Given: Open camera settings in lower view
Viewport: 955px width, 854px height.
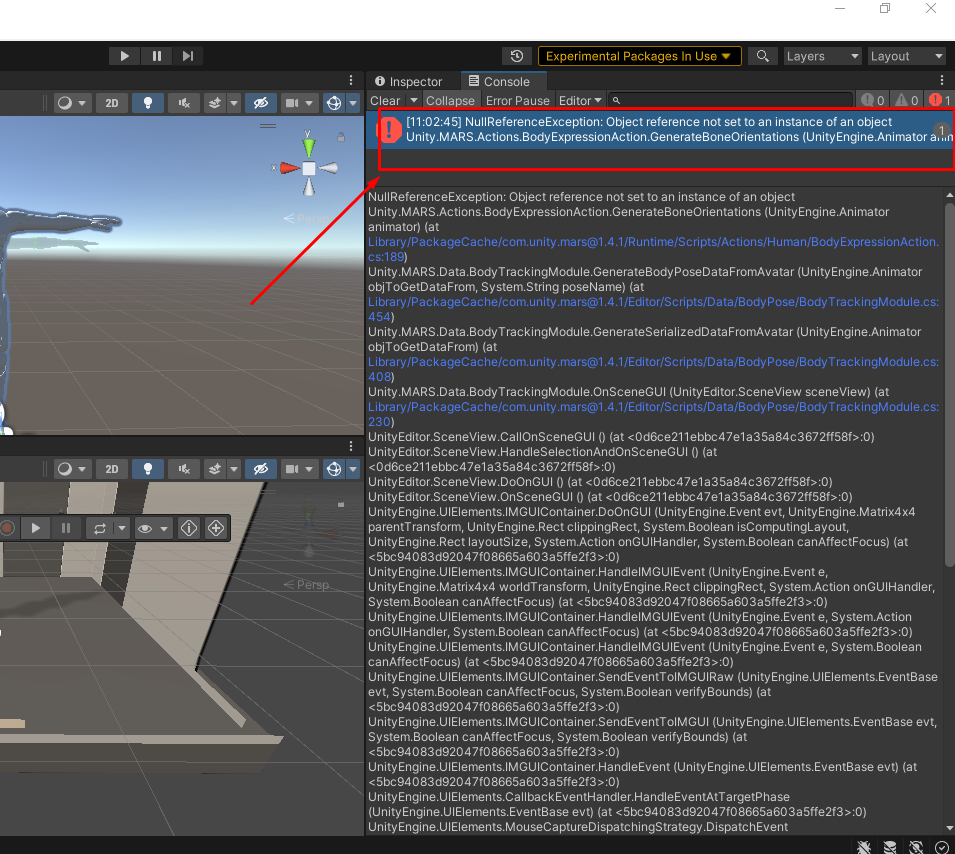Looking at the screenshot, I should (x=299, y=469).
